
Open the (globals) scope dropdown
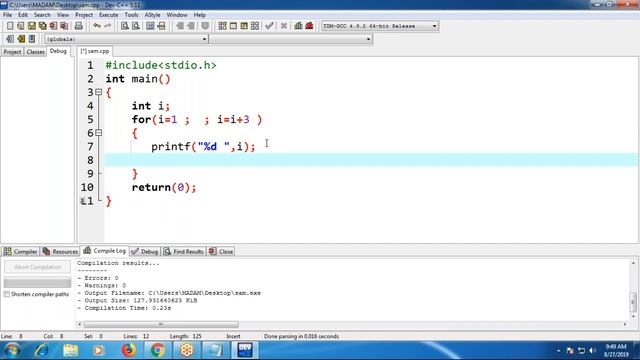[x=204, y=39]
